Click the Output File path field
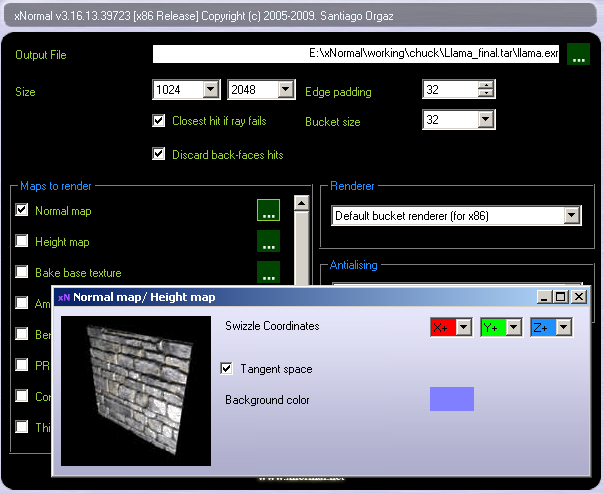 [x=356, y=54]
